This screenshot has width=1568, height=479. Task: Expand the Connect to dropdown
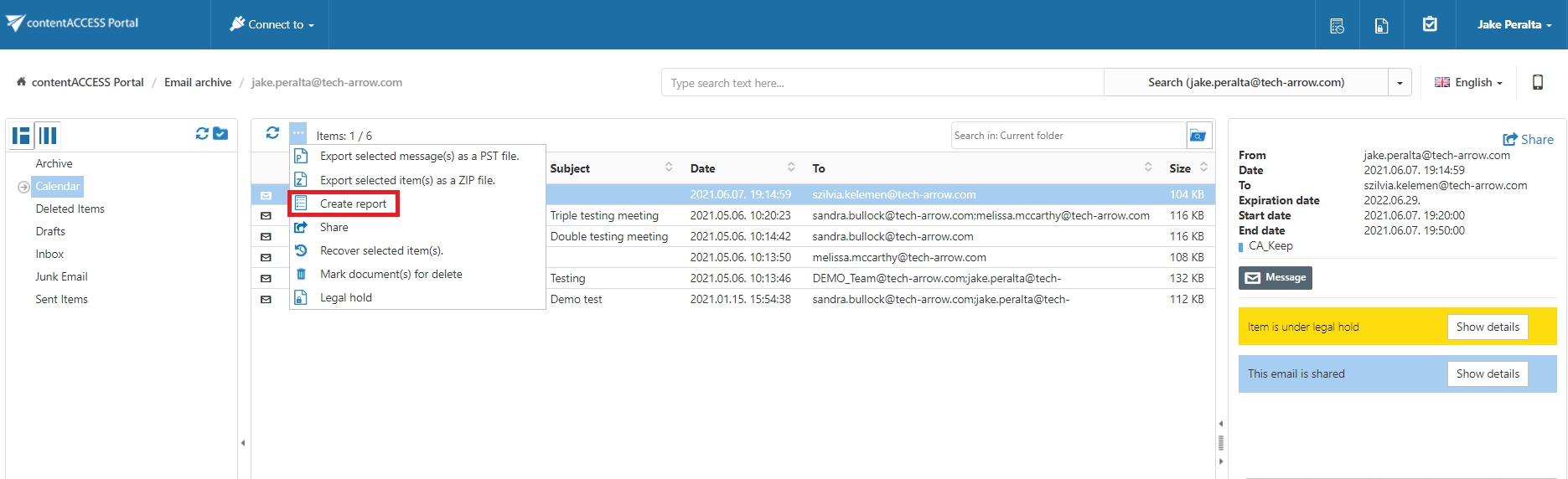click(x=272, y=24)
